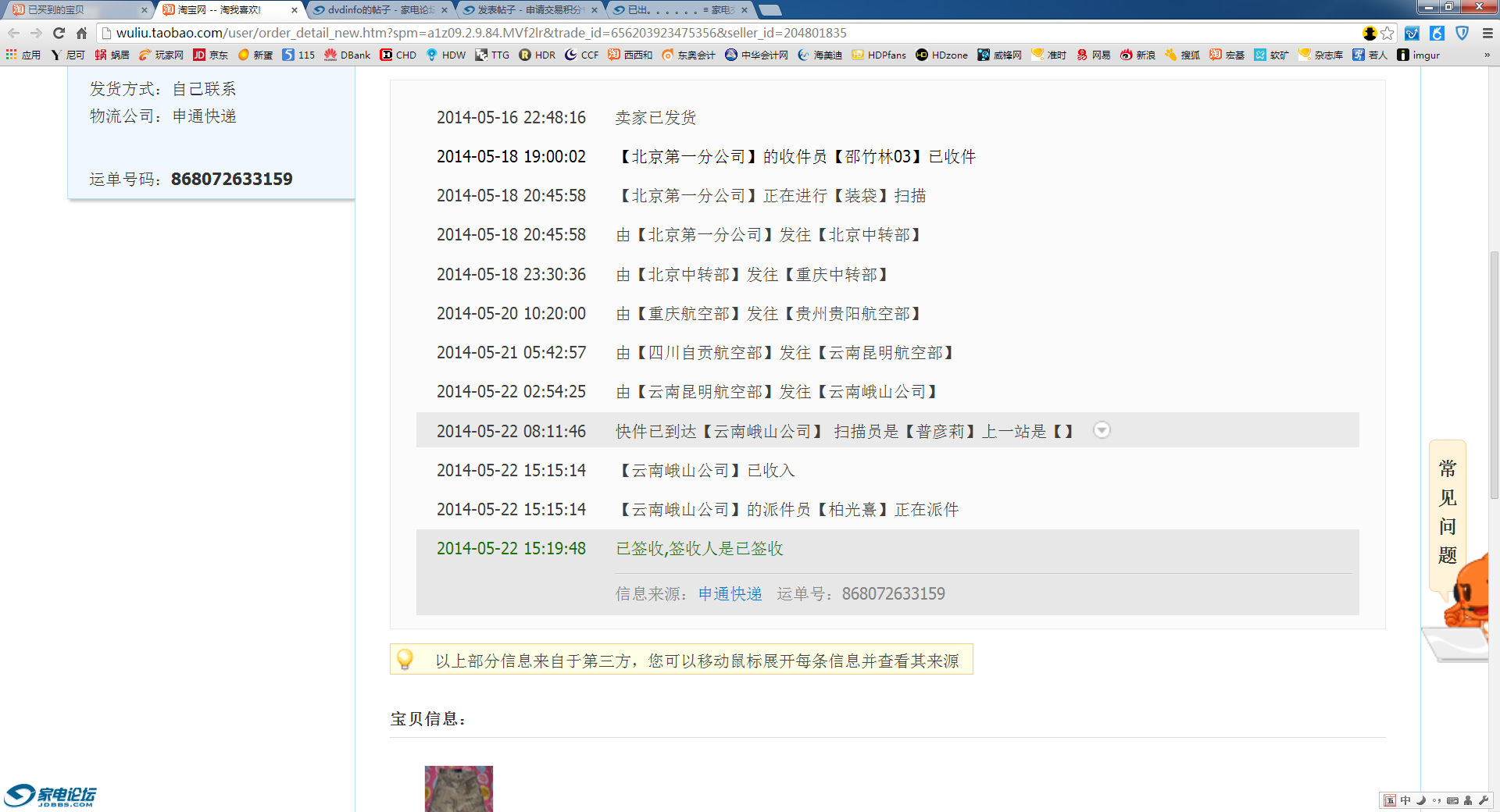1500x812 pixels.
Task: Toggle the 中 input language indicator
Action: click(x=1405, y=800)
